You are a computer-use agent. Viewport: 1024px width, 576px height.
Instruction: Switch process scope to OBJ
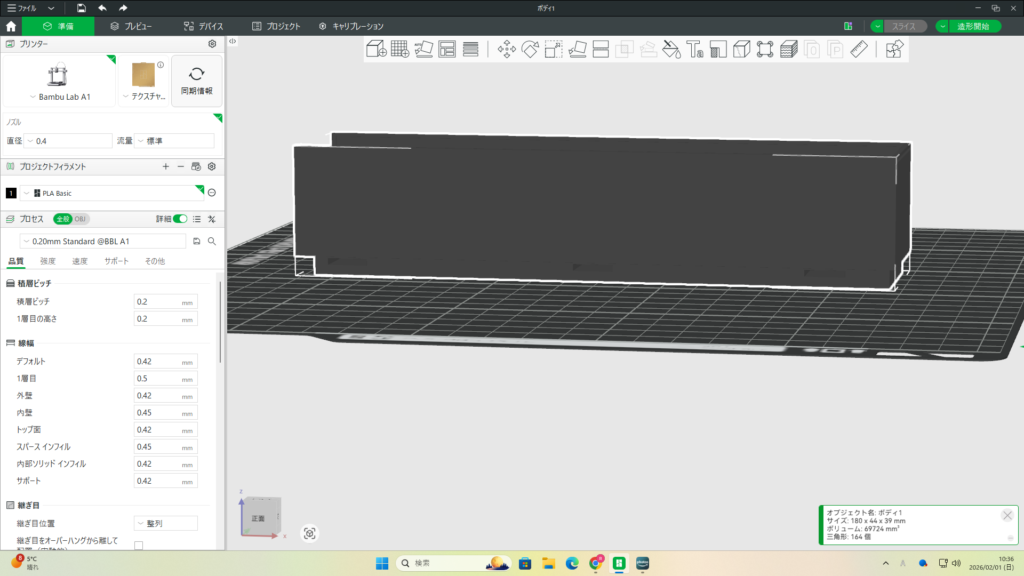coord(81,218)
